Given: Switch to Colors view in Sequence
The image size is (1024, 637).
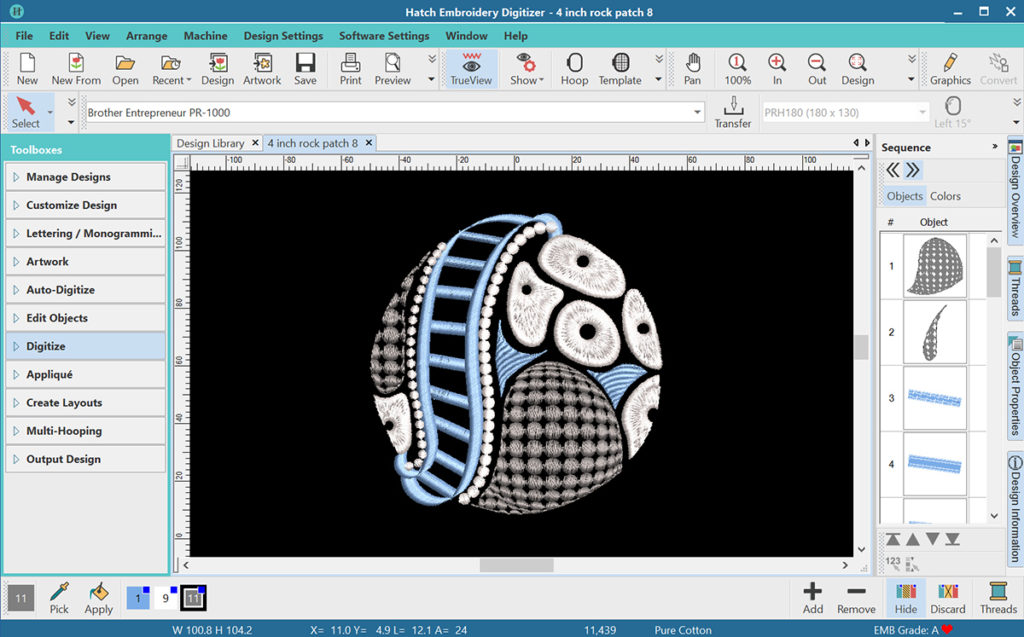Looking at the screenshot, I should [x=945, y=196].
